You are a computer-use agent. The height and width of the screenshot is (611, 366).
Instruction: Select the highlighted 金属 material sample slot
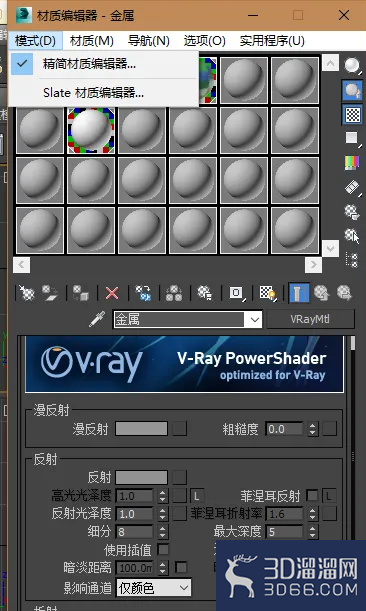(91, 131)
